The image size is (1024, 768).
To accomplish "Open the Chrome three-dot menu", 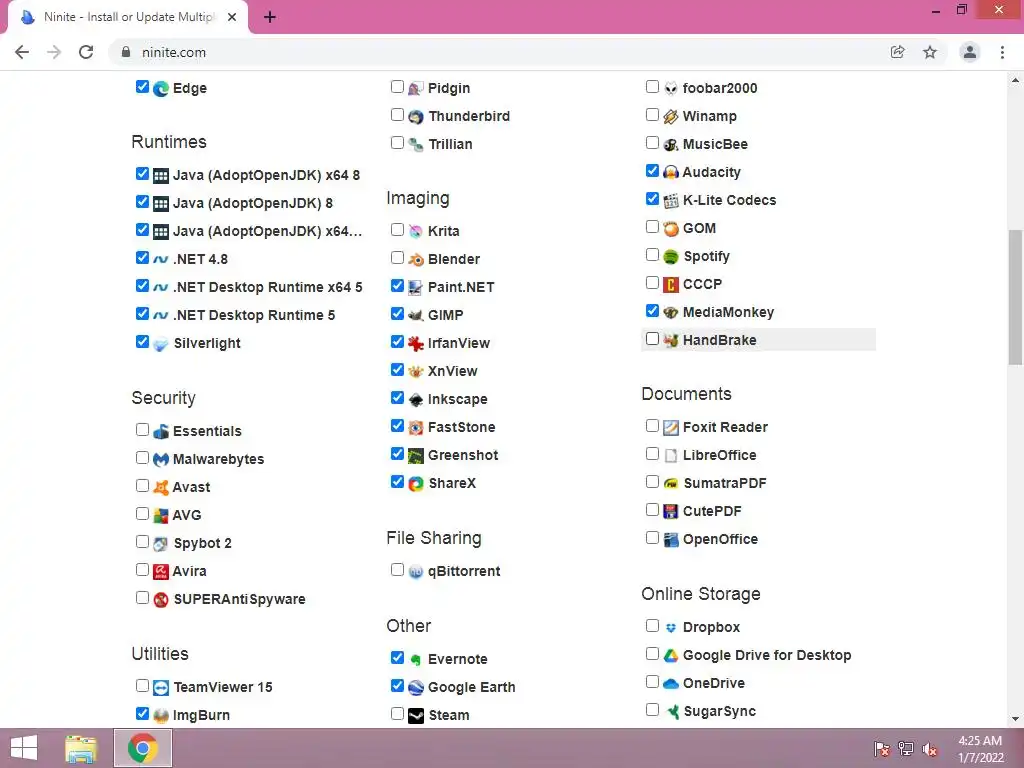I will tap(1002, 52).
